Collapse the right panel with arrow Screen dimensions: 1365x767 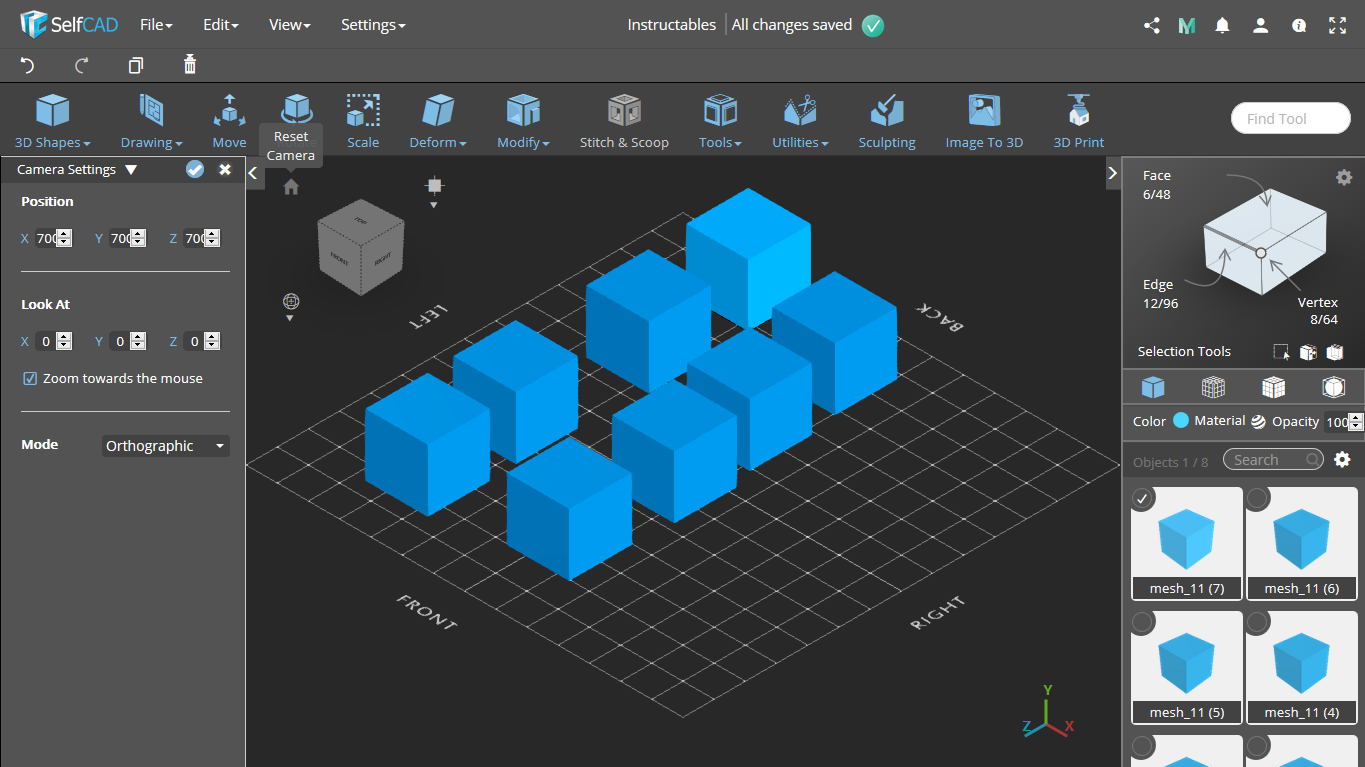1112,173
